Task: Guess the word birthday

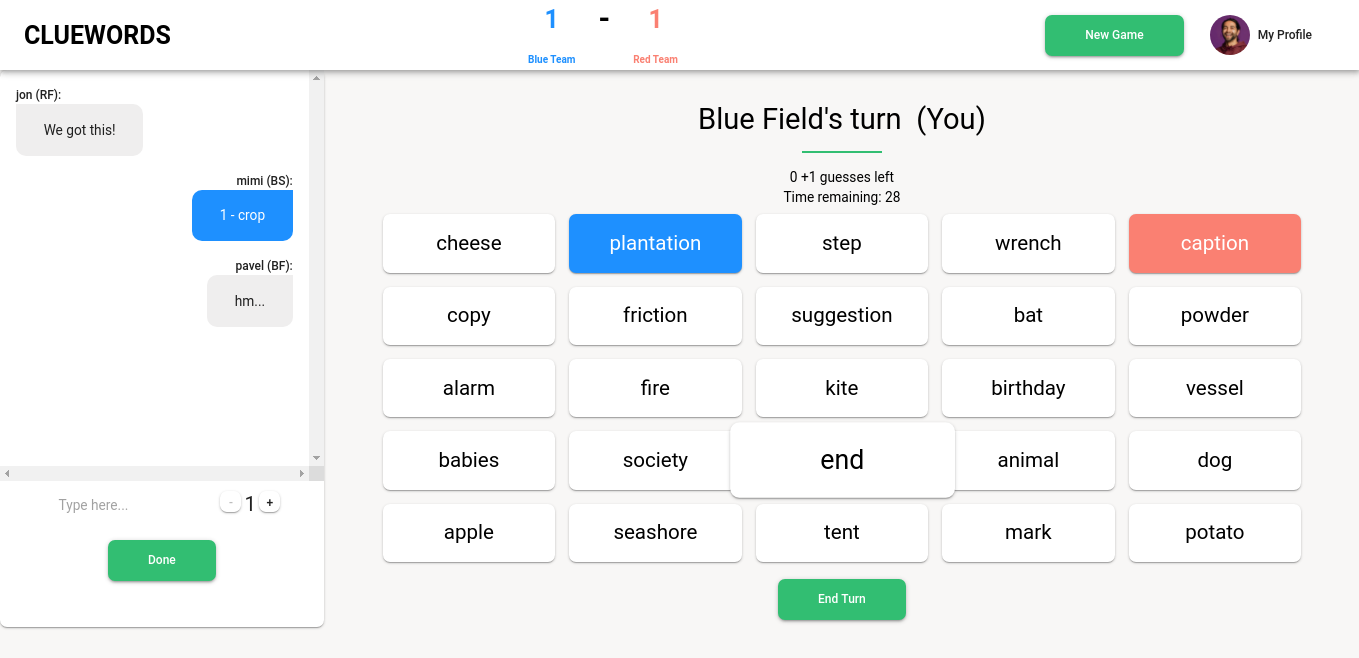Action: [1028, 388]
